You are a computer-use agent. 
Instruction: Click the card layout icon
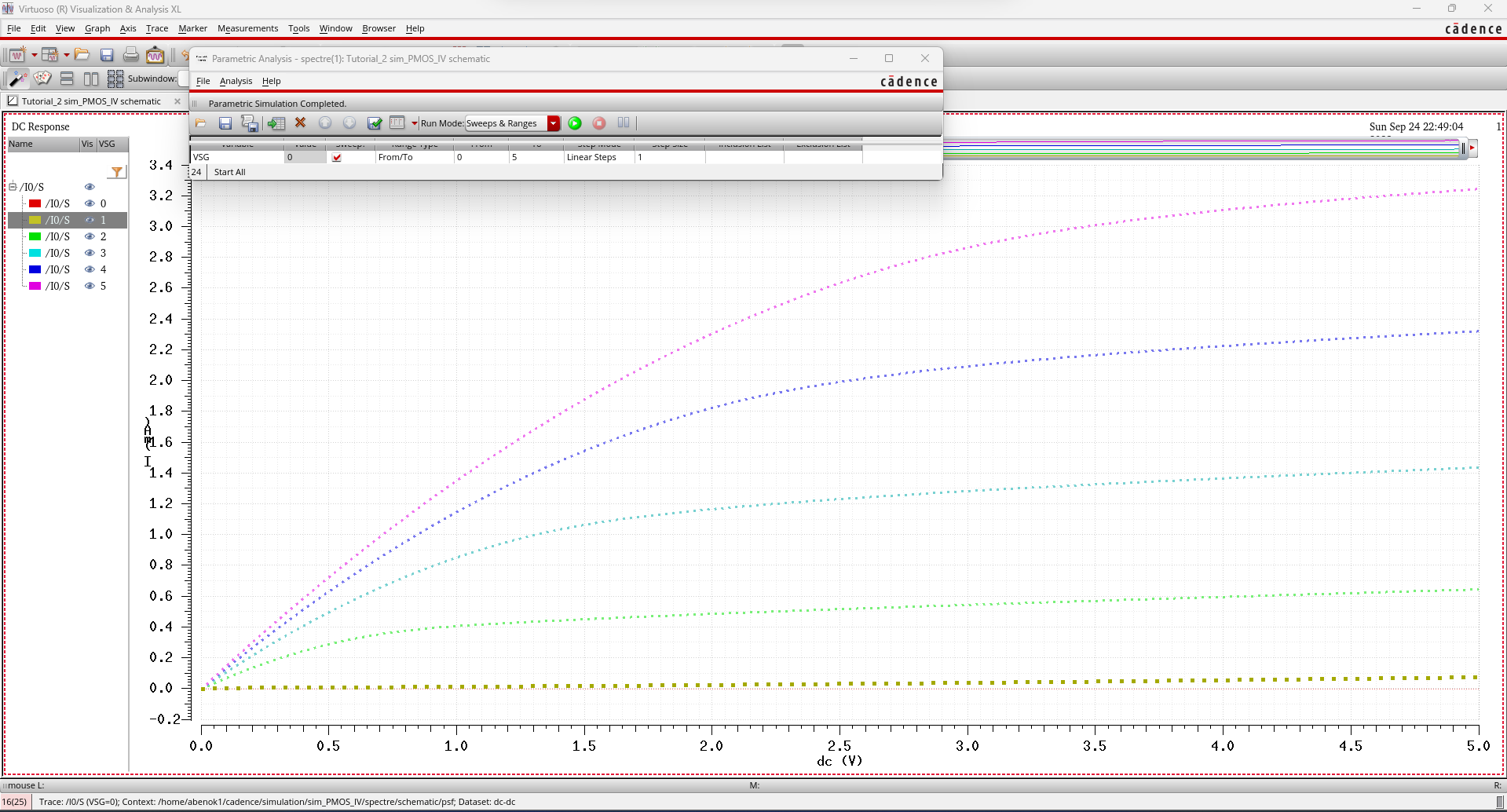pyautogui.click(x=42, y=79)
